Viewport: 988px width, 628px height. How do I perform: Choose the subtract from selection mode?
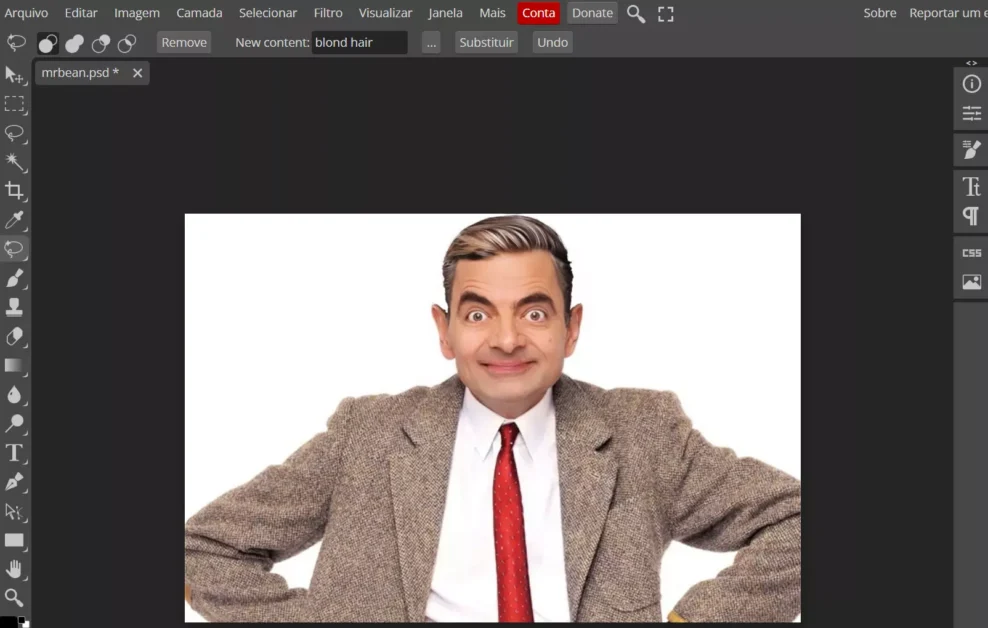pyautogui.click(x=101, y=43)
